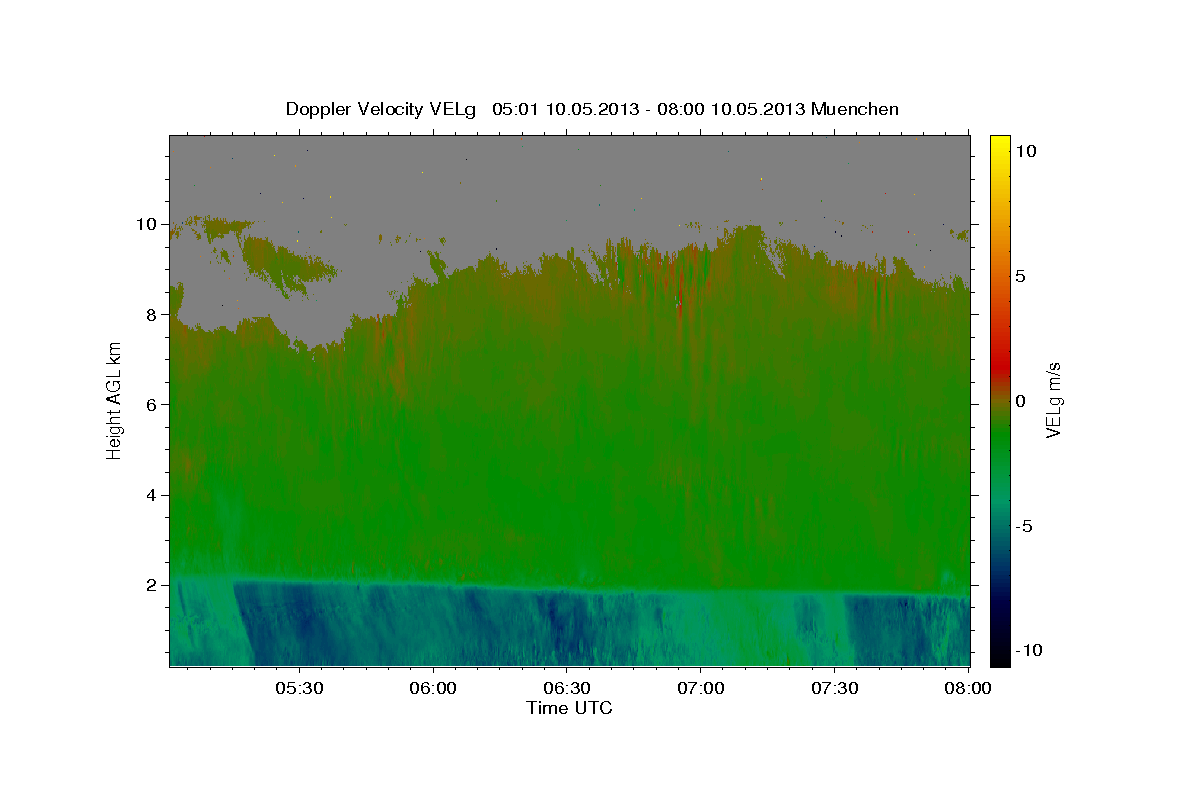
Task: Click the plot title 'Doppler Velocity VELg'
Action: point(381,109)
